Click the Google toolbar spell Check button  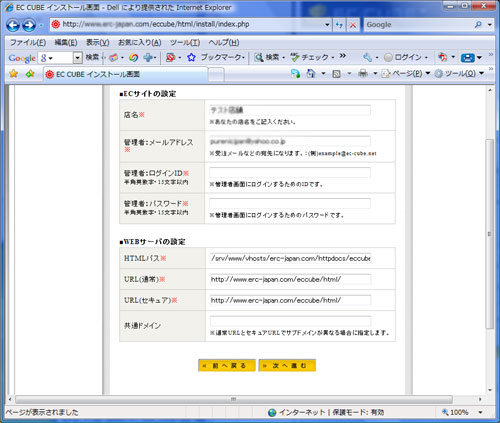[x=309, y=57]
